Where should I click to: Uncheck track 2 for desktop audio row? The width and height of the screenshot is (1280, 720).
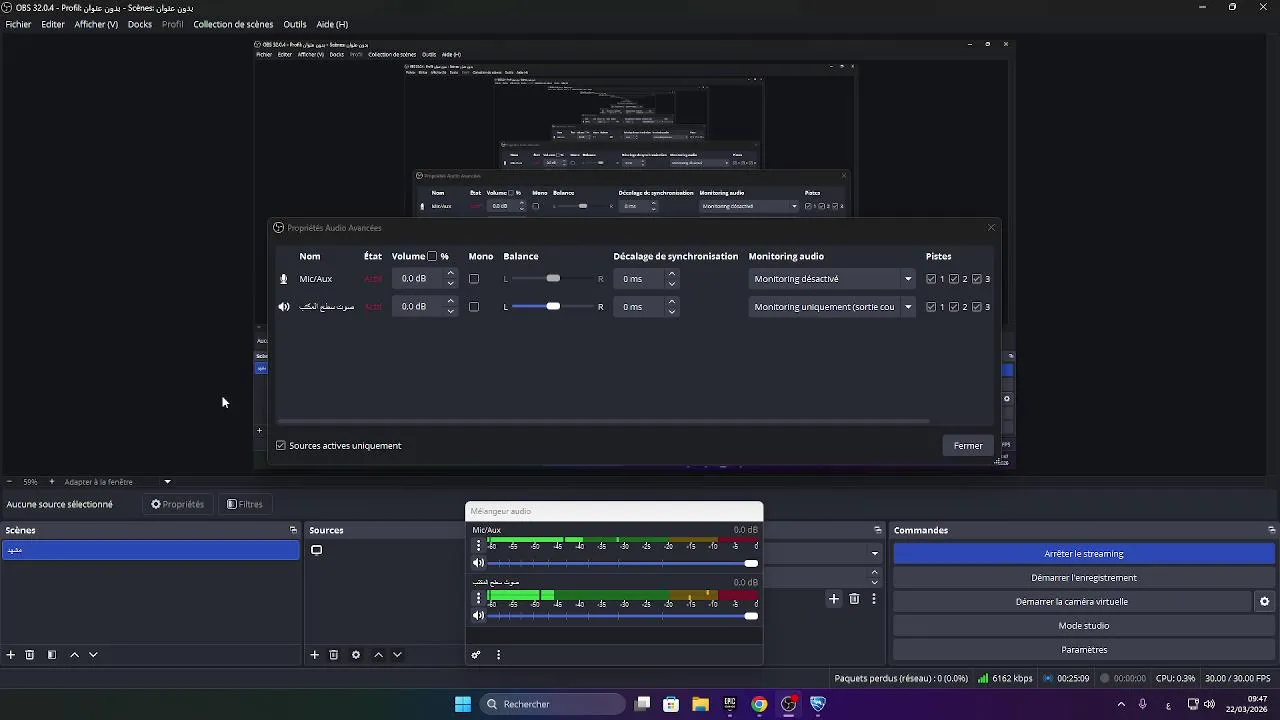(954, 307)
